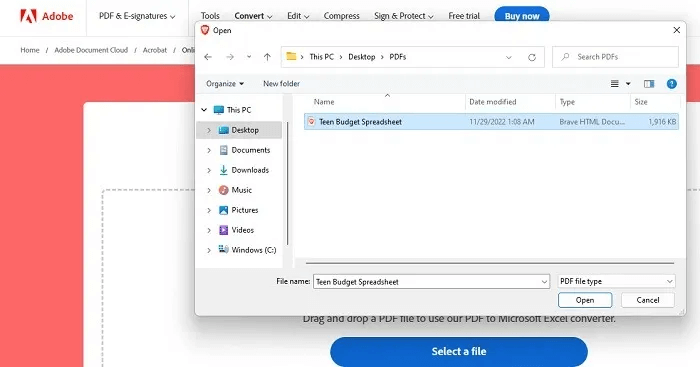Open the Tools menu item

pos(210,16)
